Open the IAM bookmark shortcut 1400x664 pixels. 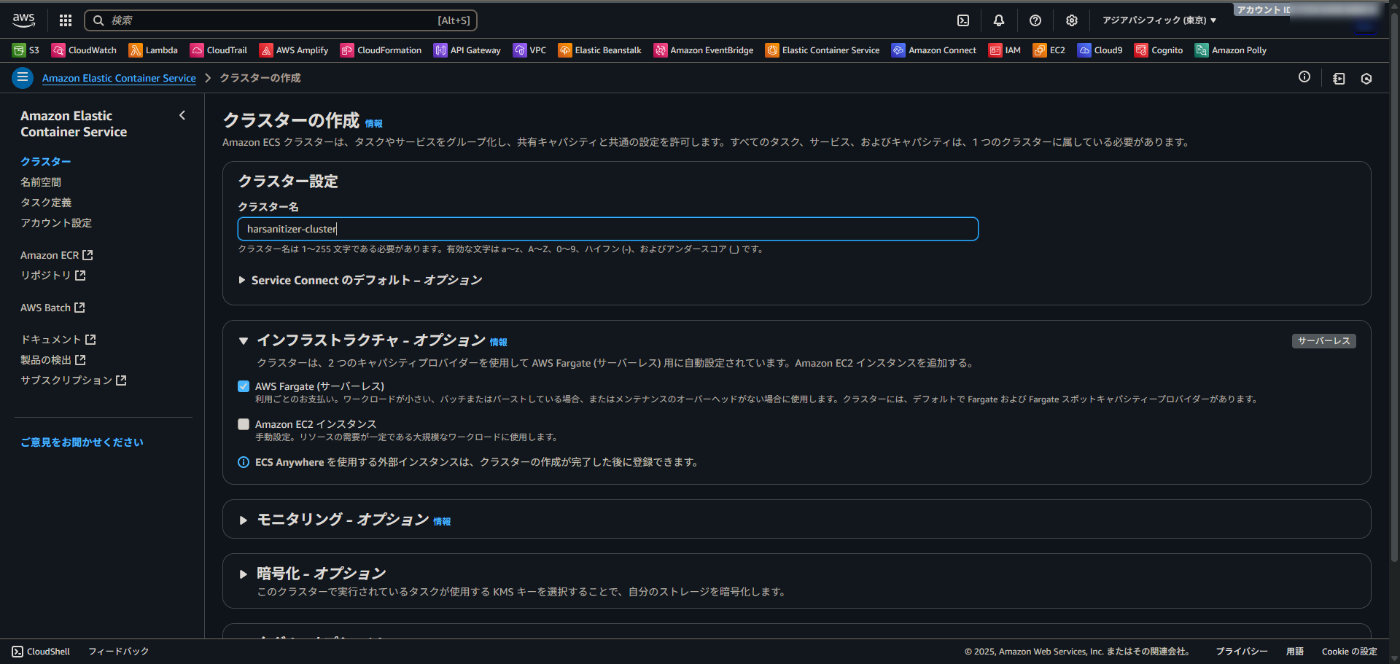1005,50
